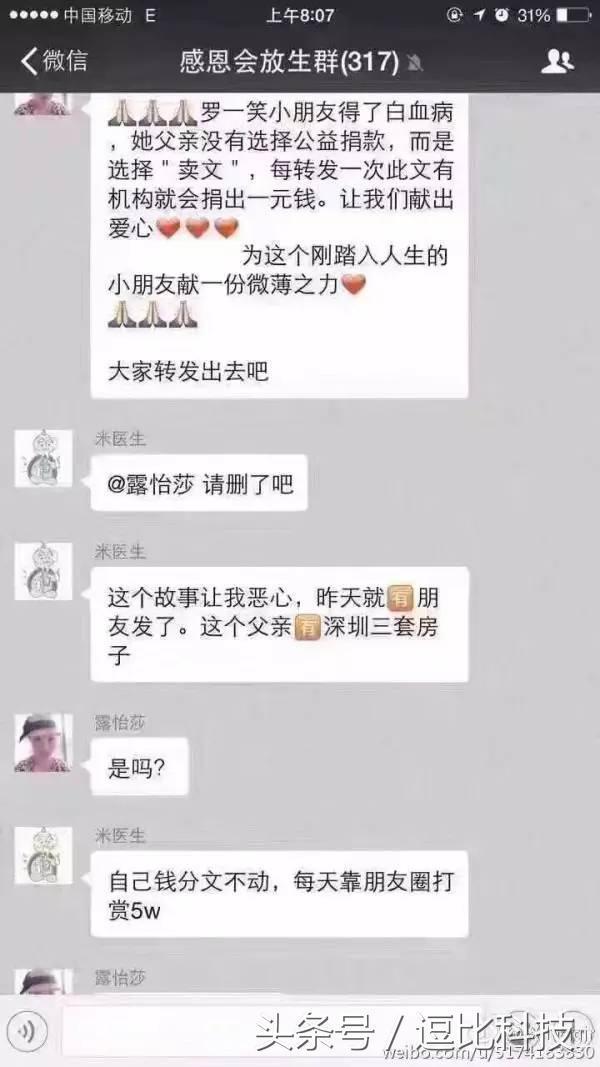Tap battery indicator in status bar
The image size is (600, 1067).
(573, 14)
